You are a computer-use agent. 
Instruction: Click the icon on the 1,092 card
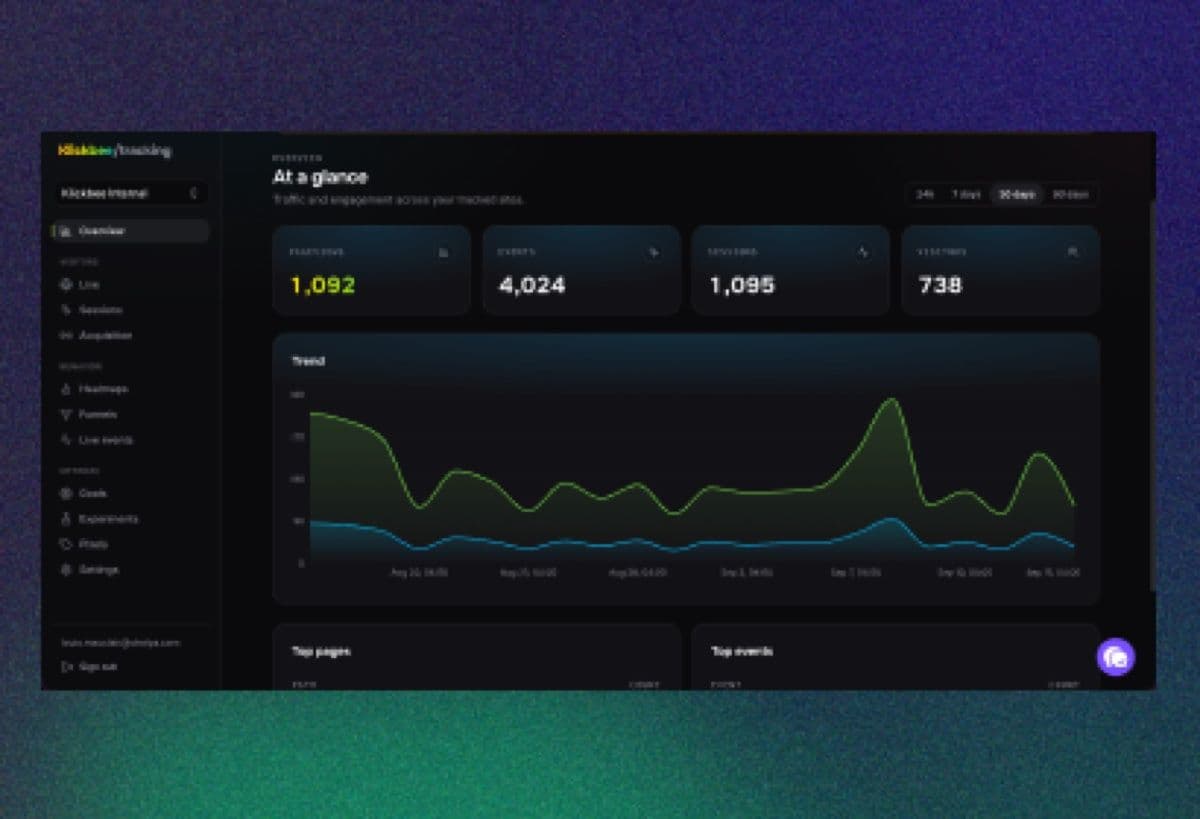[444, 253]
